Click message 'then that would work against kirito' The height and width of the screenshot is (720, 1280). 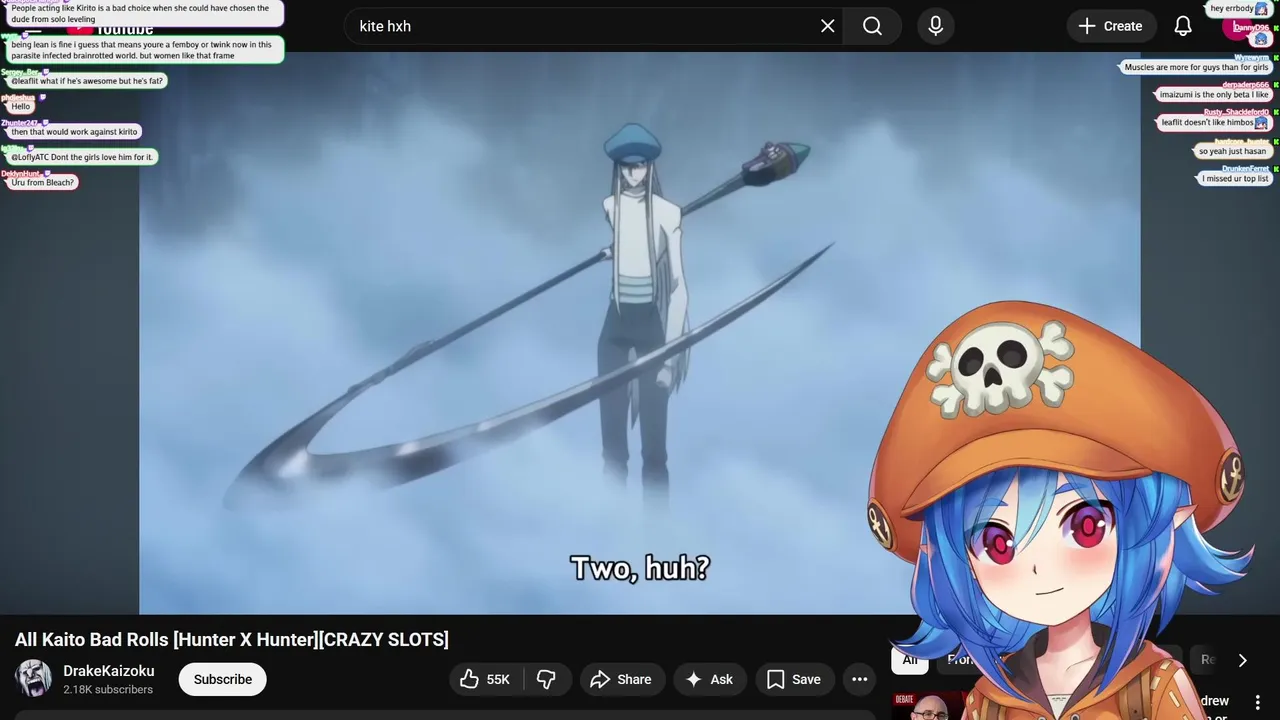pos(75,132)
